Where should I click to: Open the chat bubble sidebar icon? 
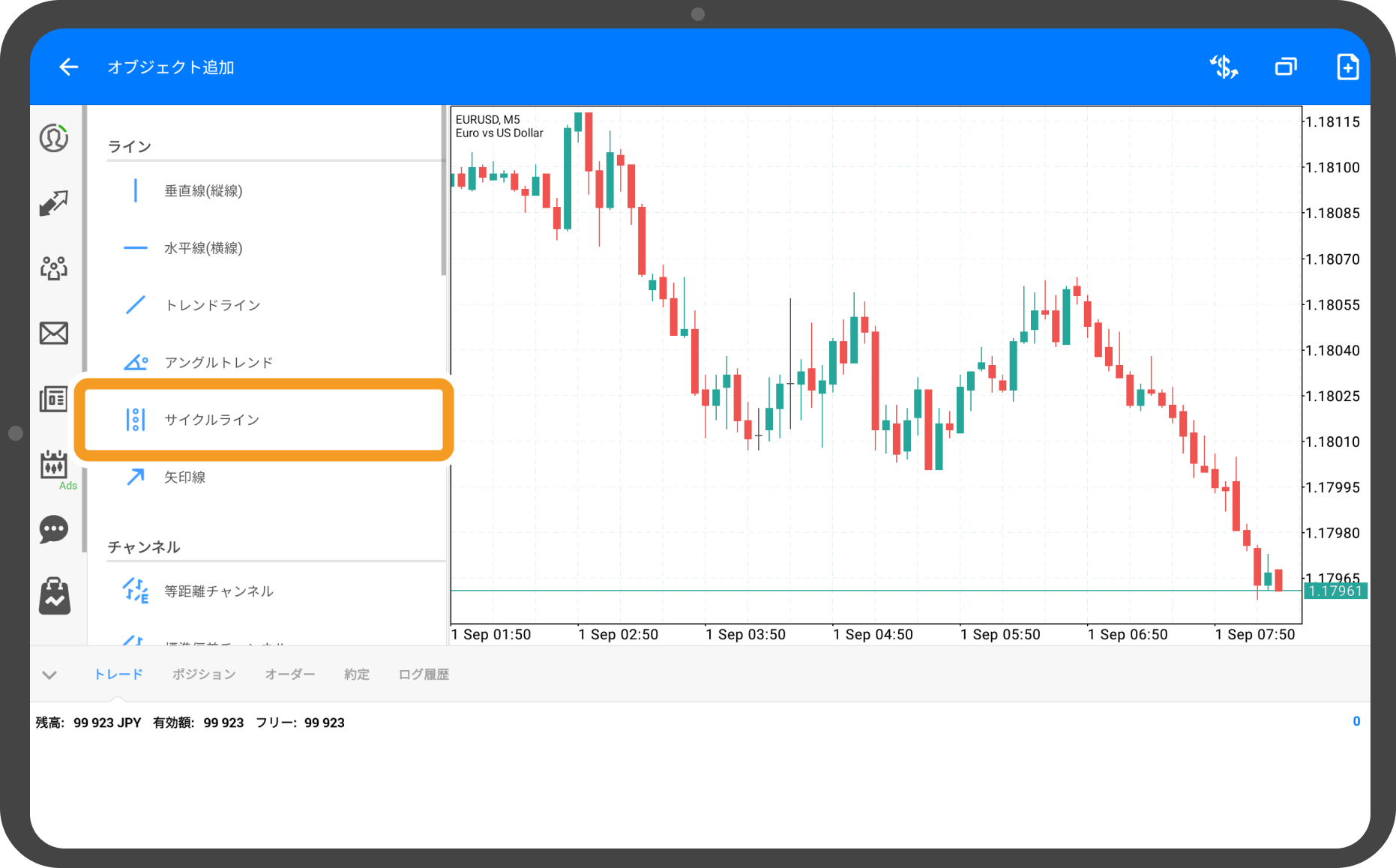tap(54, 530)
